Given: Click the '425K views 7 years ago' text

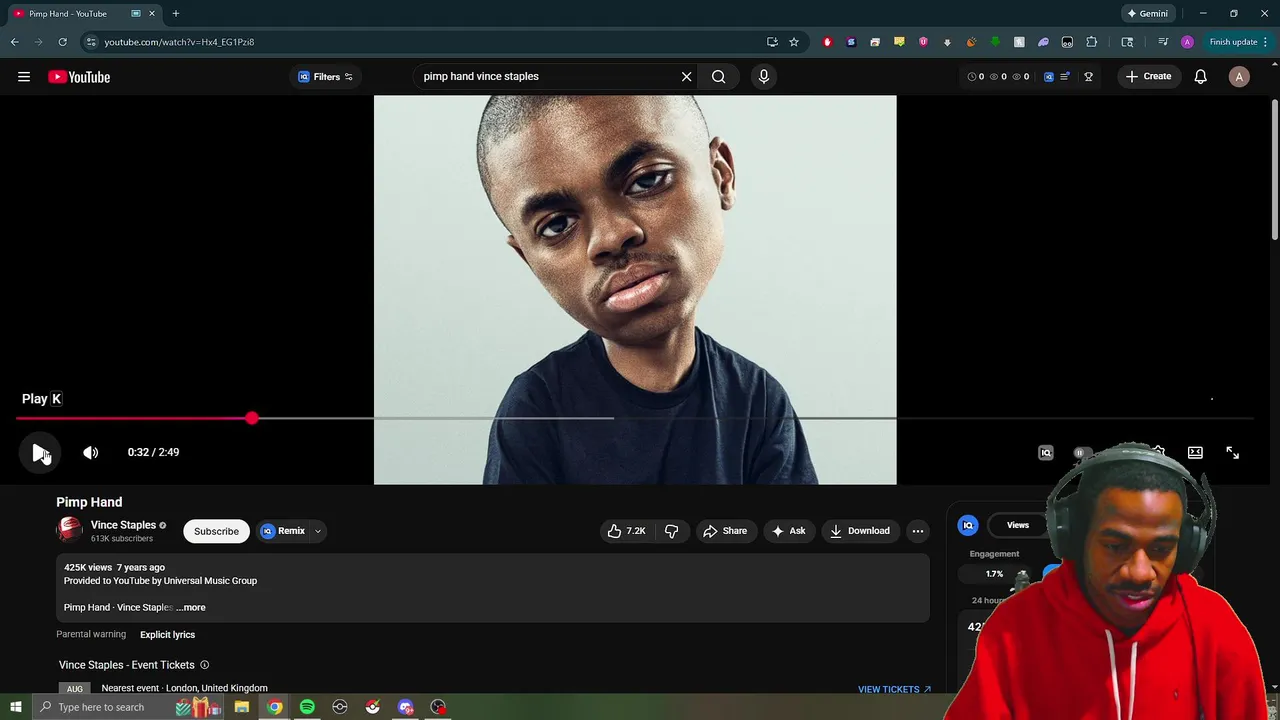Looking at the screenshot, I should 114,567.
